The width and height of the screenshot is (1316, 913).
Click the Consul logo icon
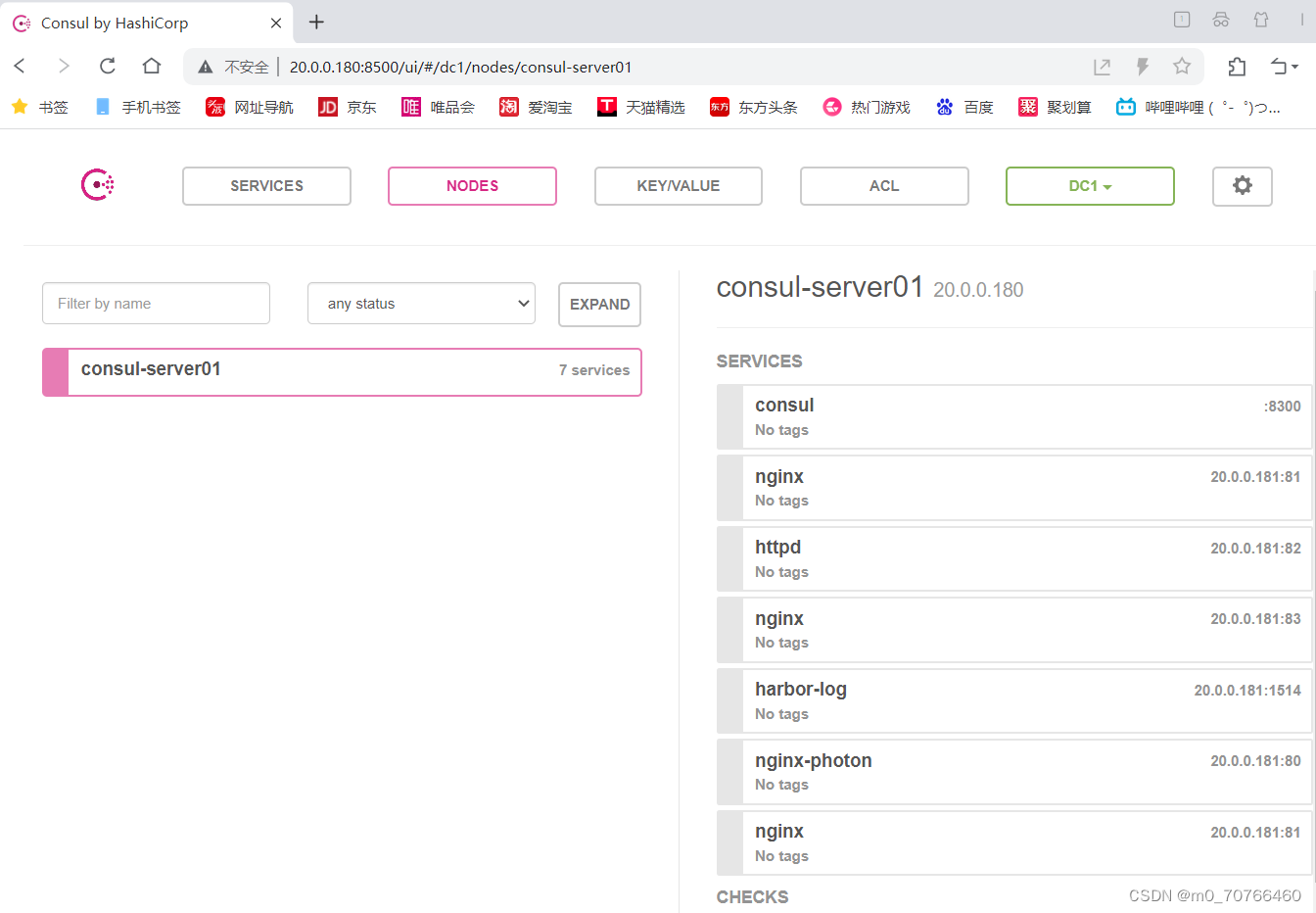click(98, 184)
